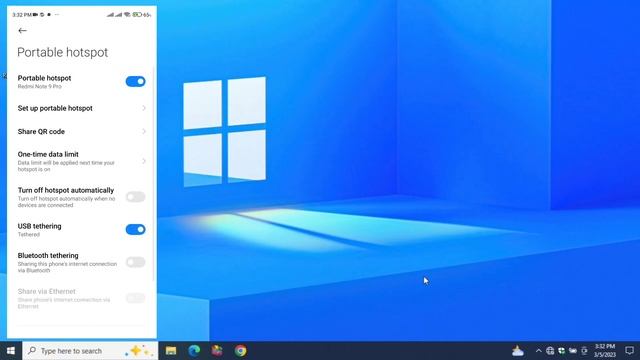Toggle the Share via Ethernet switch
This screenshot has width=640, height=360.
tap(136, 298)
